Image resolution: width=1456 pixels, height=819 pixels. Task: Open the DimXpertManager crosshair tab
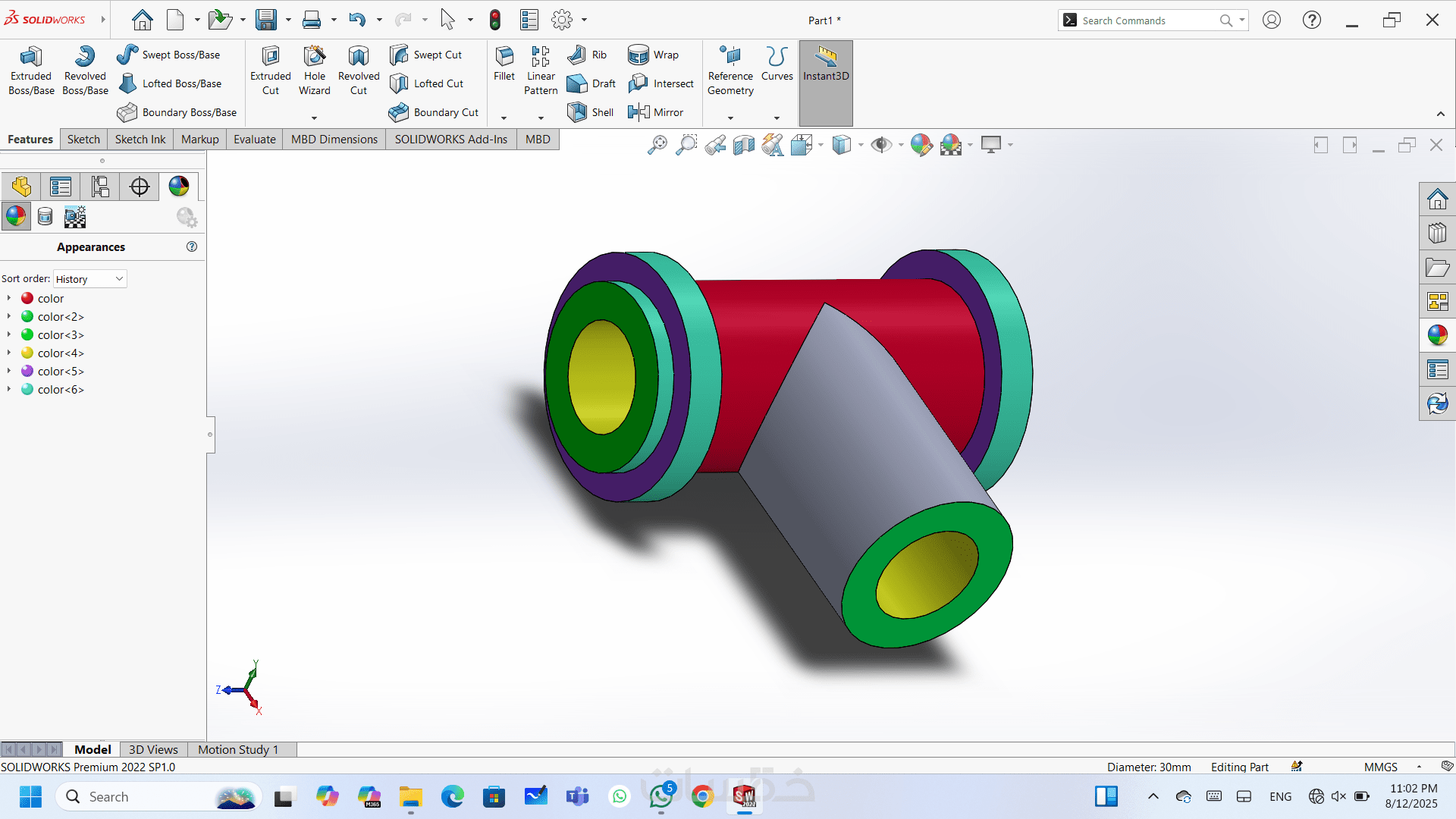[140, 187]
